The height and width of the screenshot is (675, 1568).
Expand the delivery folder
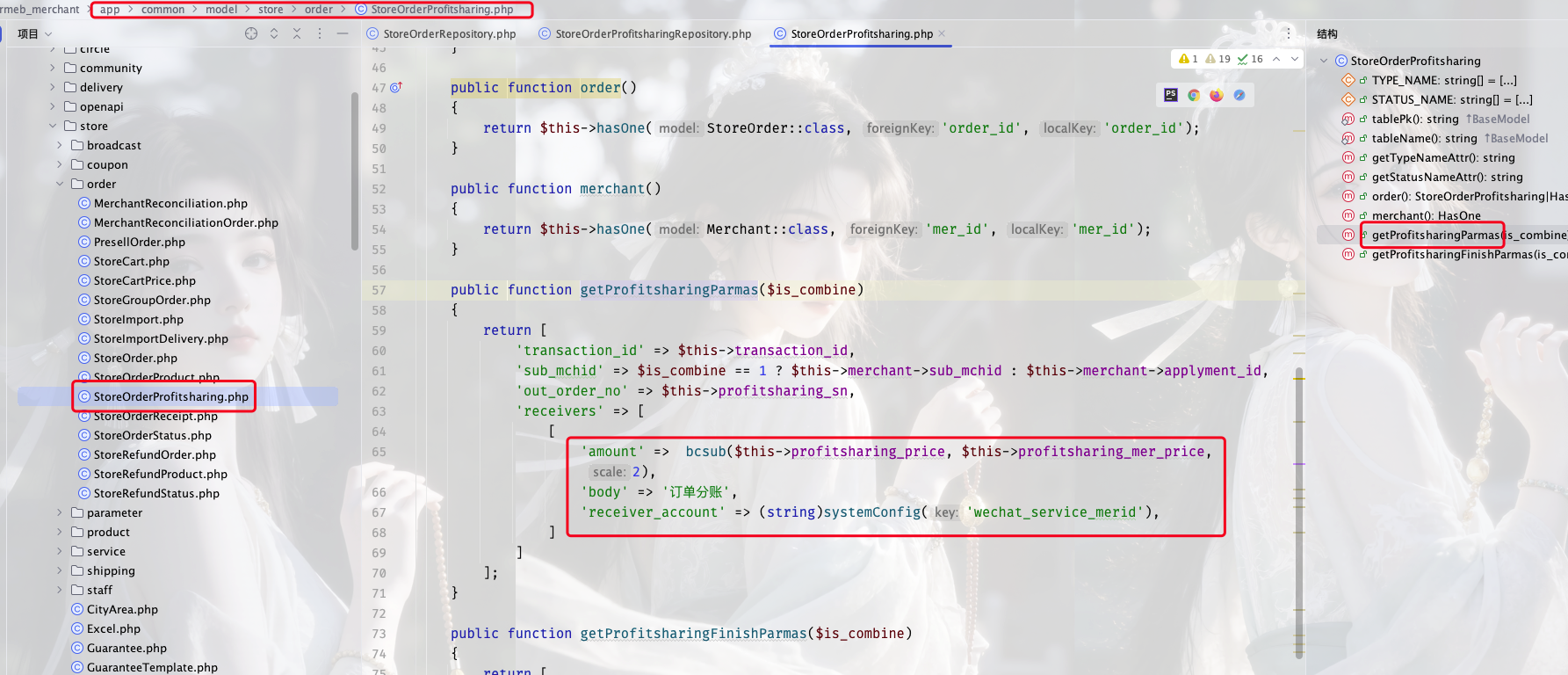click(53, 87)
